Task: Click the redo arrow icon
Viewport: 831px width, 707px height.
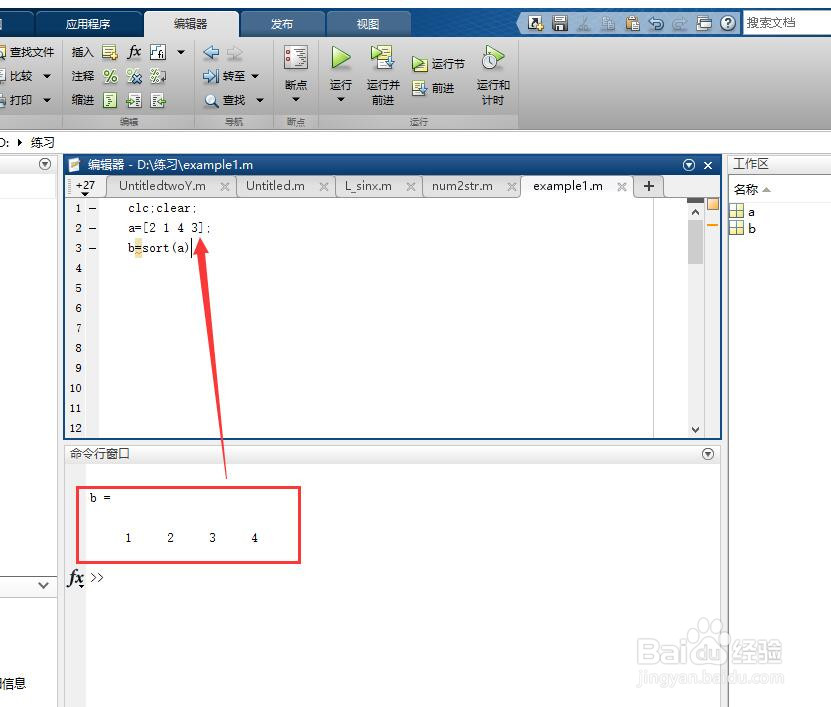Action: coord(679,23)
